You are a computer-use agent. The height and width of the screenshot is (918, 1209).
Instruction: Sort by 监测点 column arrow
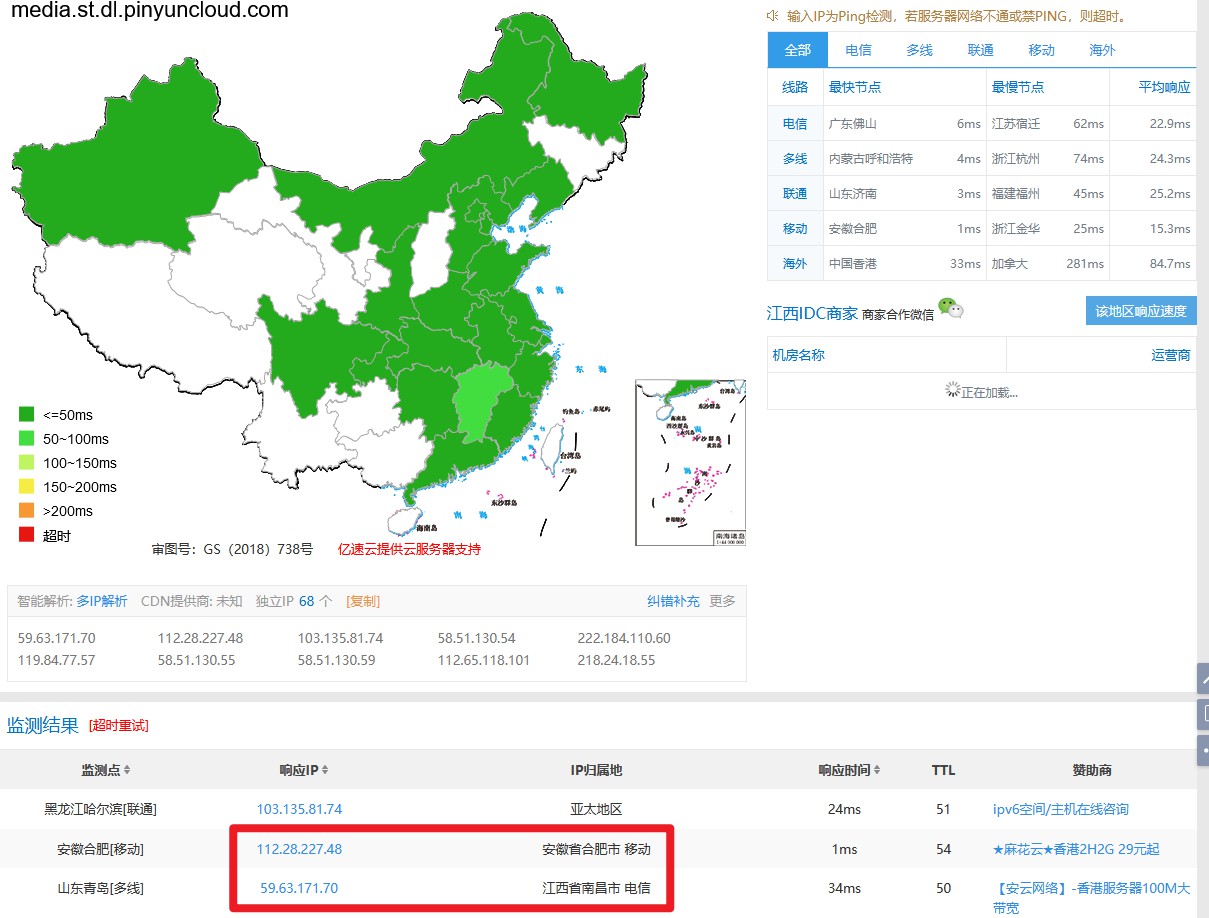click(x=127, y=770)
